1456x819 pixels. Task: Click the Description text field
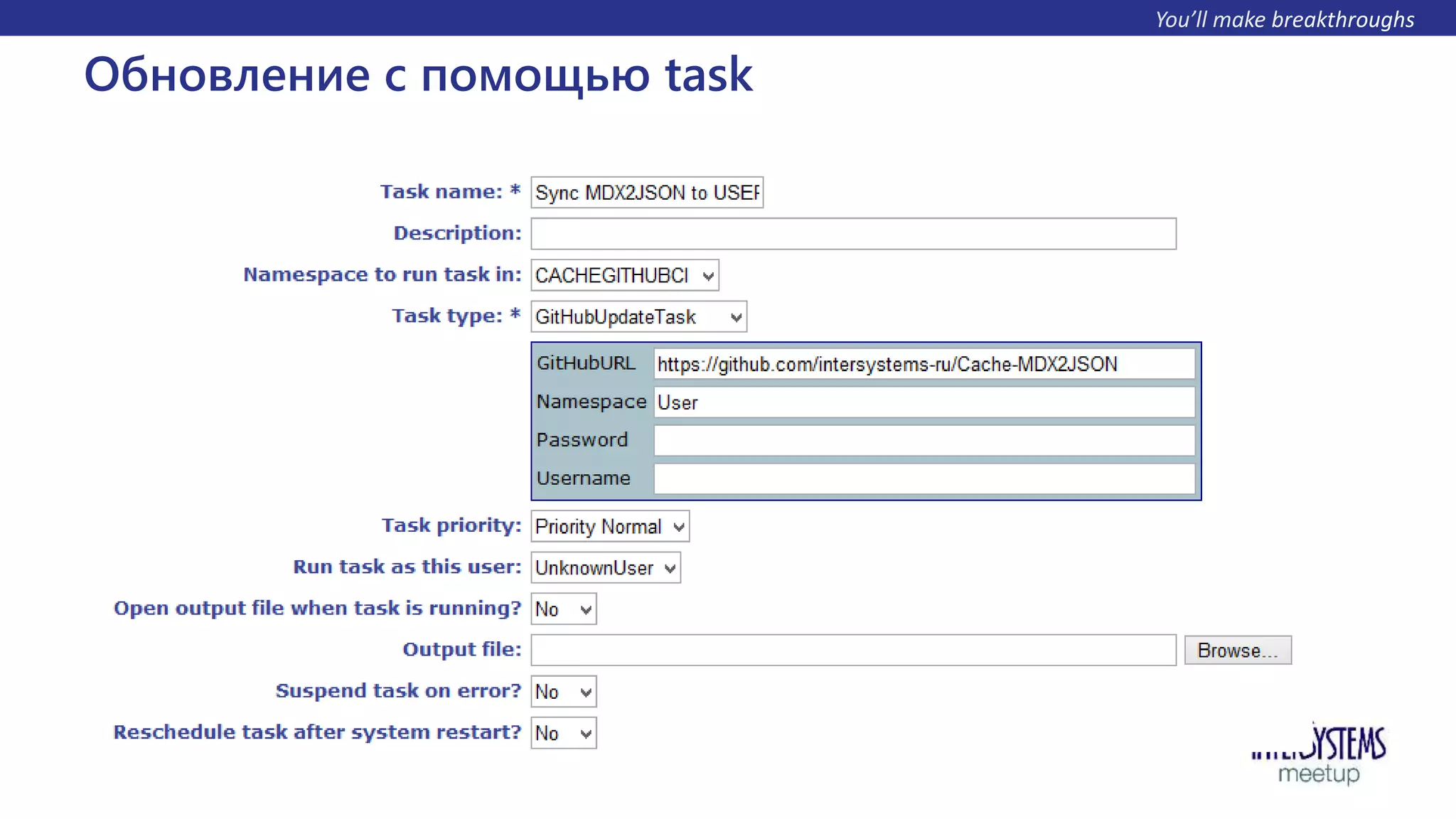853,234
